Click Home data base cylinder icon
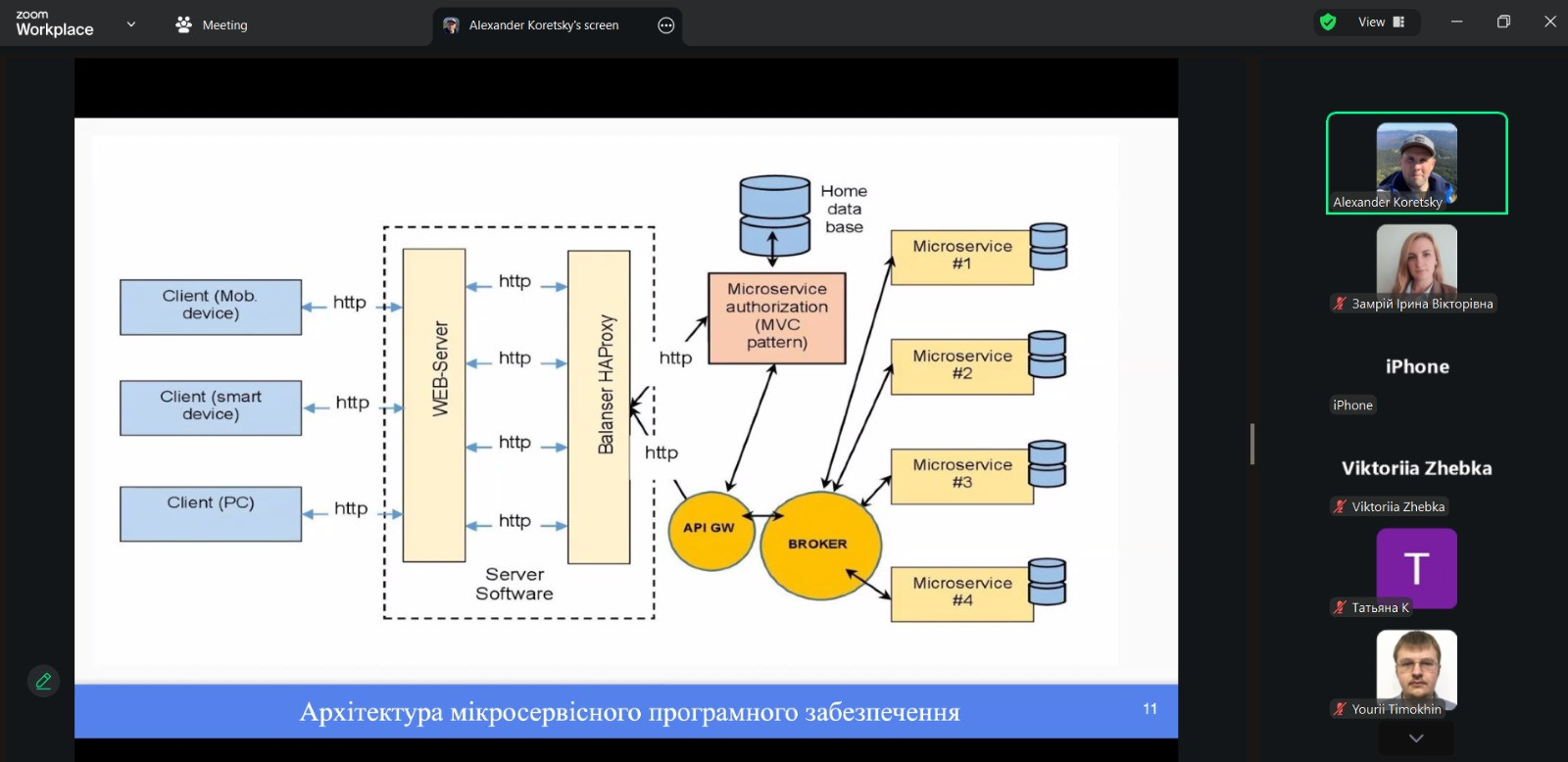The width and height of the screenshot is (1568, 762). click(774, 215)
